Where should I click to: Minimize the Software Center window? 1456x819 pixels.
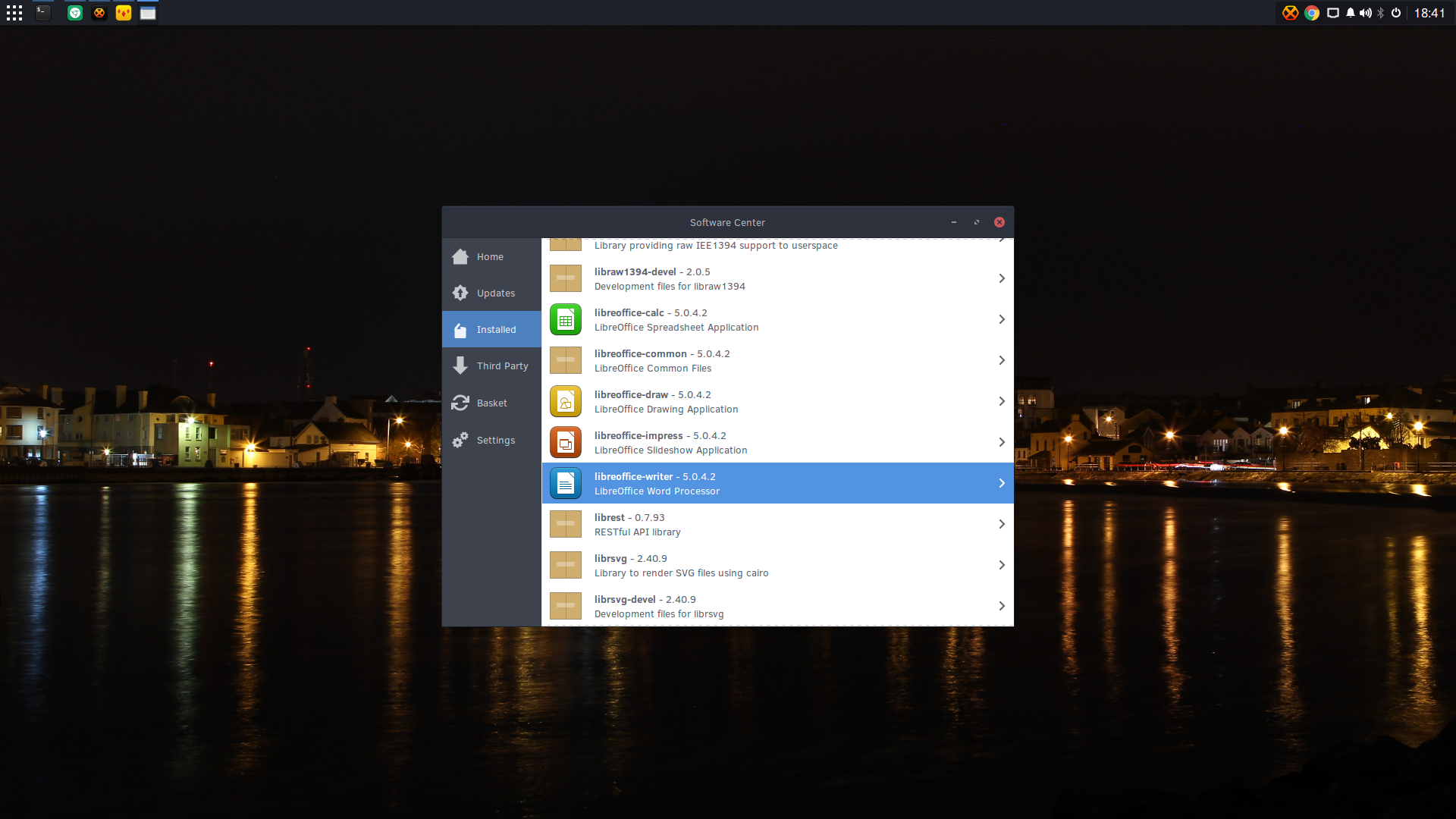(954, 222)
